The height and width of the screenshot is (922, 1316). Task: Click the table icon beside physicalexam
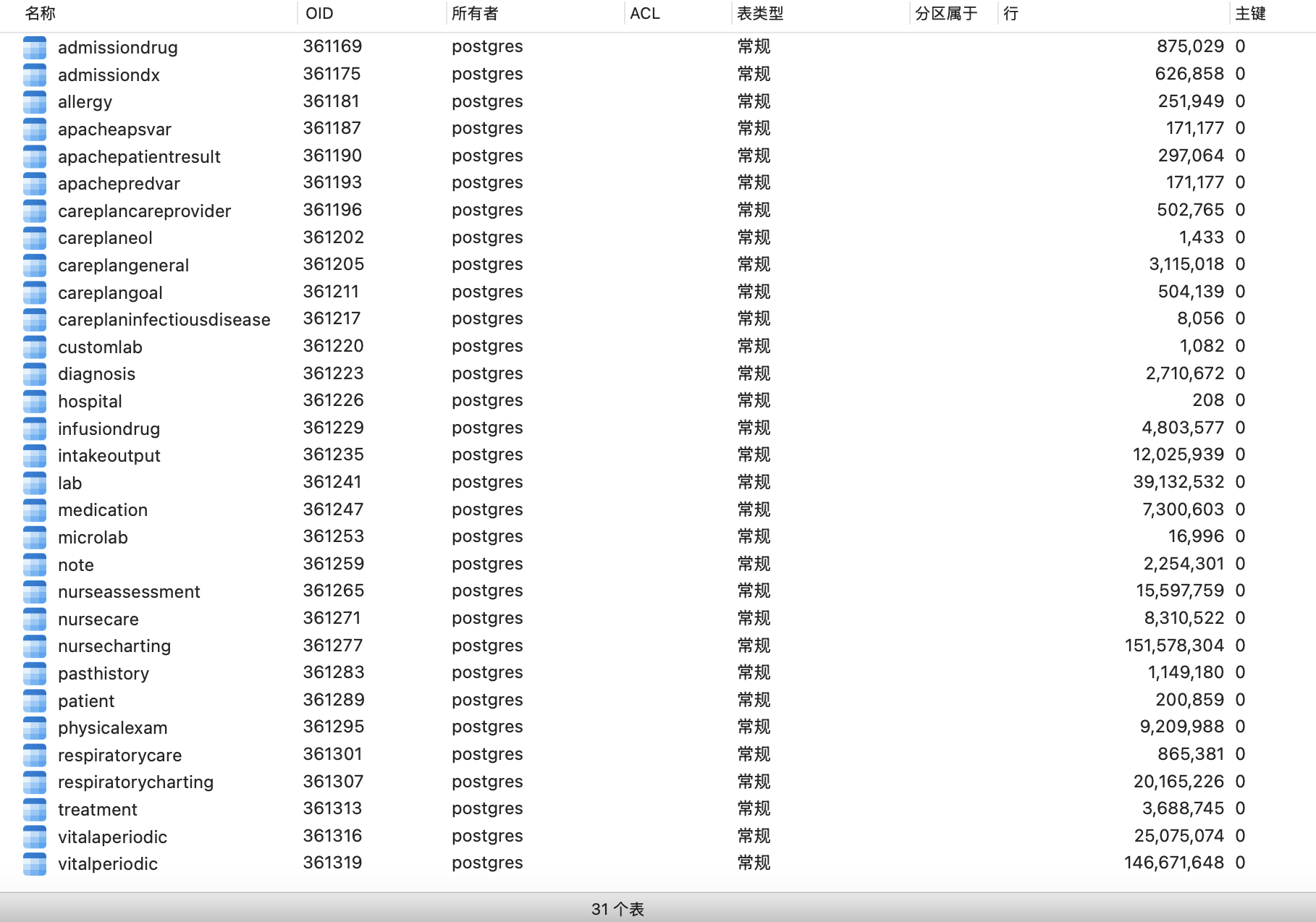[x=35, y=728]
